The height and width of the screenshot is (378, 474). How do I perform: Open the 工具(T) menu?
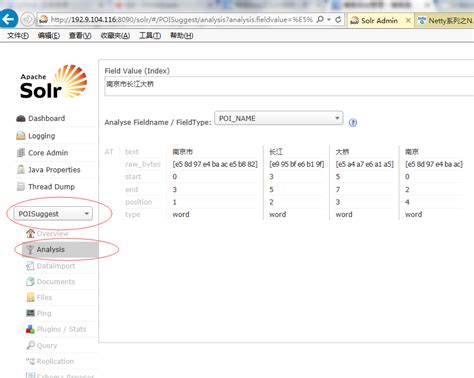[x=150, y=36]
